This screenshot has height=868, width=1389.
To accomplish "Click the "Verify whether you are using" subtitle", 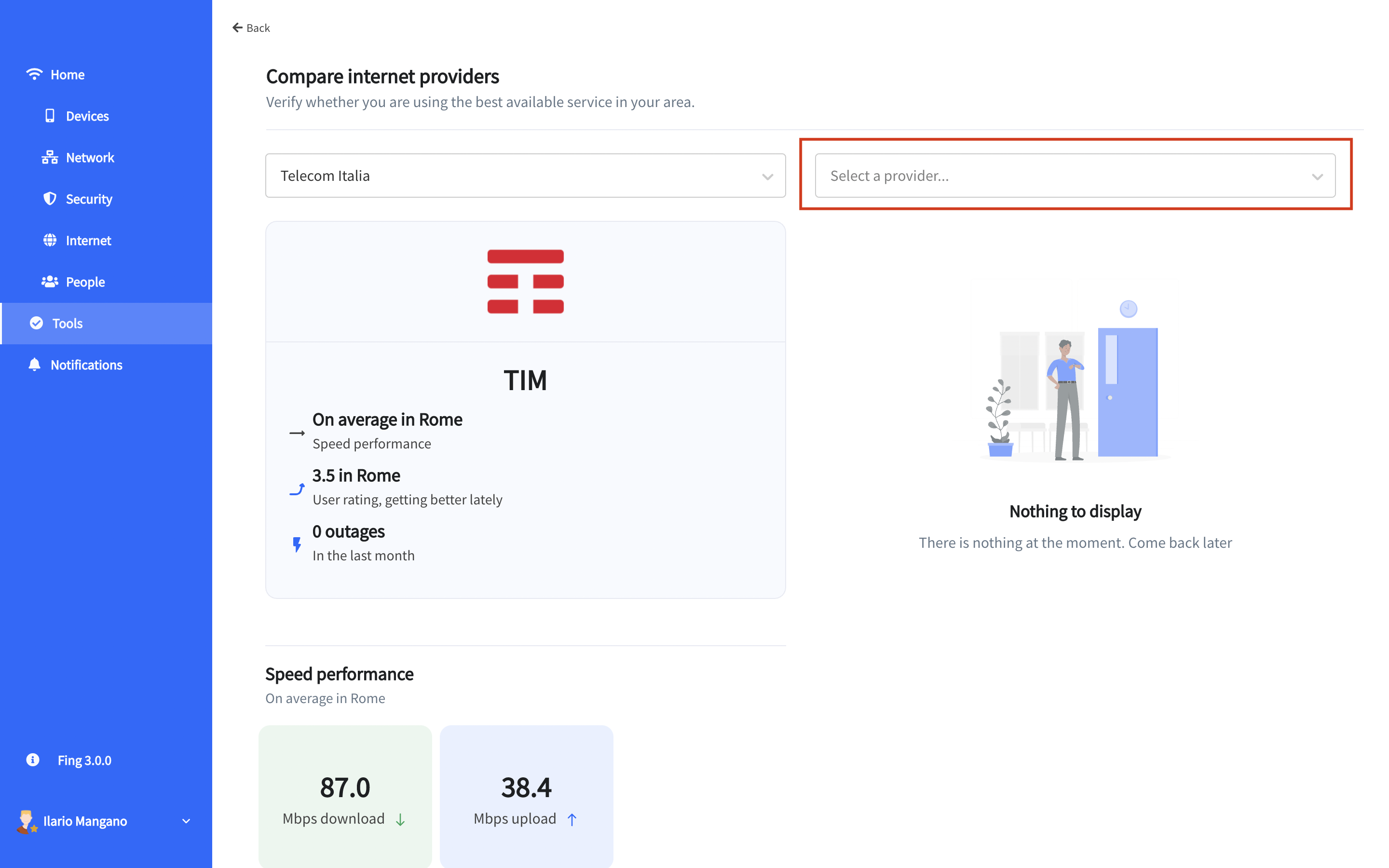I will [480, 102].
